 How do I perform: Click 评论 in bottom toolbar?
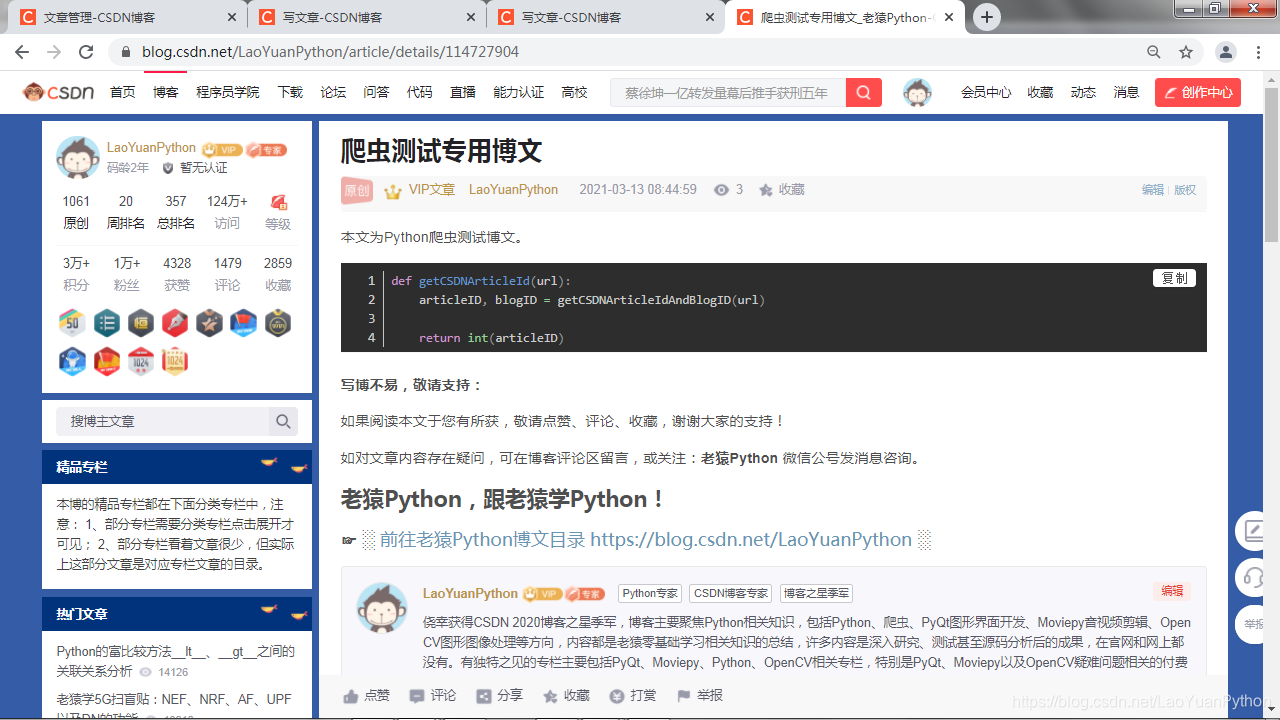[x=432, y=695]
